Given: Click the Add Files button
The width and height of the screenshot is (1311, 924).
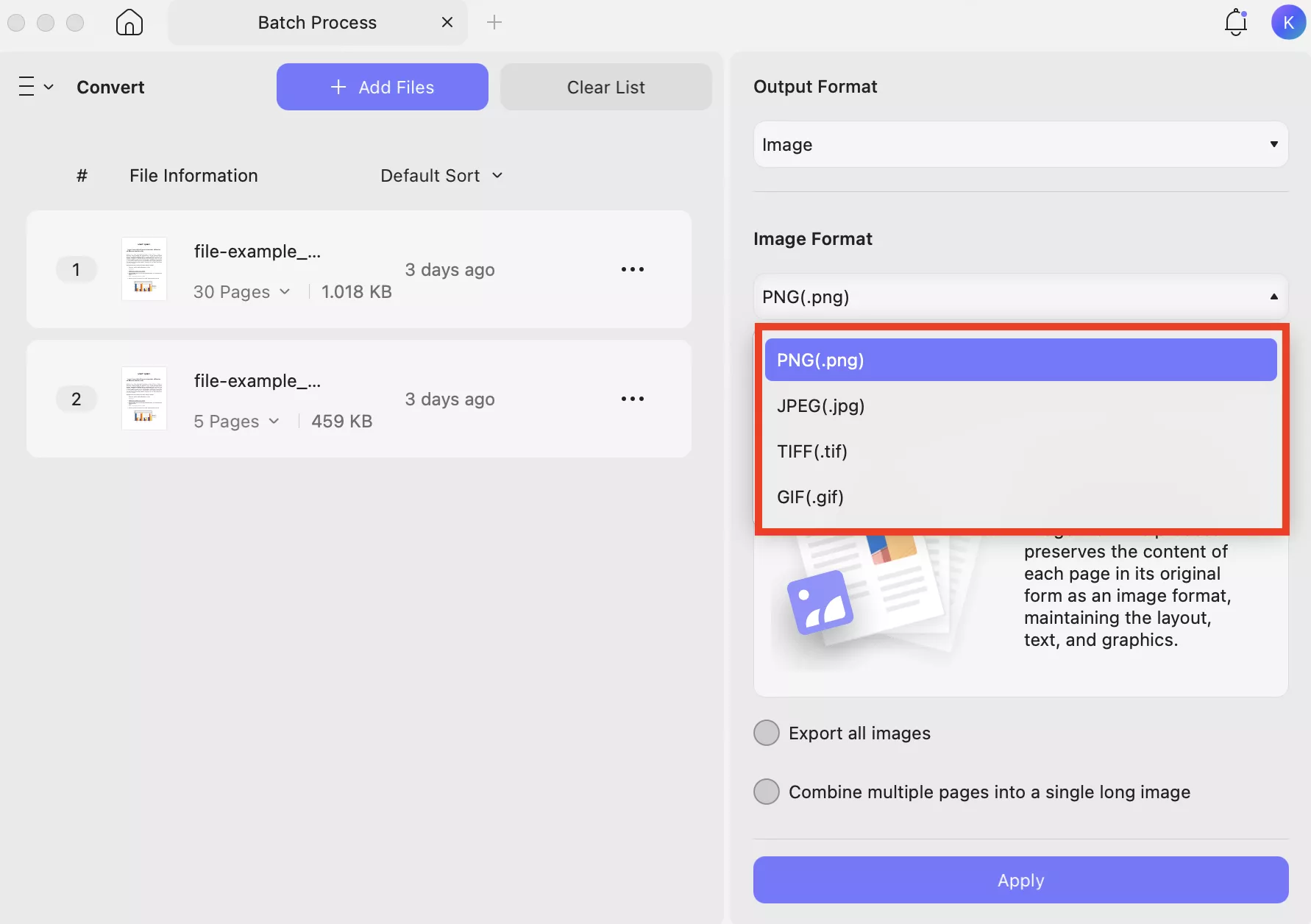Looking at the screenshot, I should [382, 86].
